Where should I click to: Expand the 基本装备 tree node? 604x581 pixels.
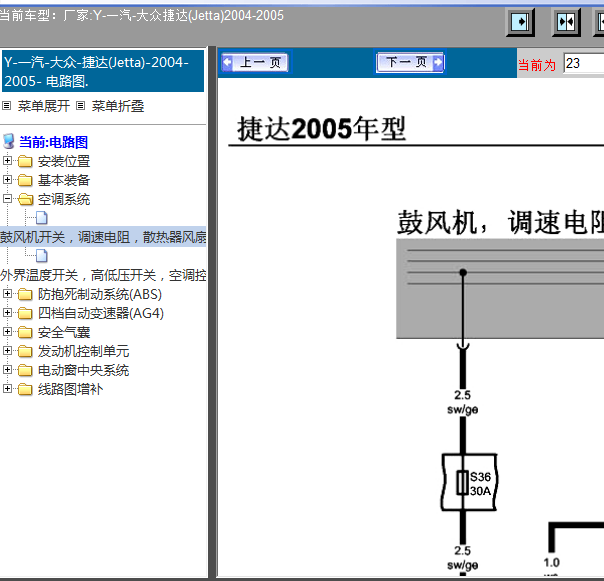click(x=7, y=180)
